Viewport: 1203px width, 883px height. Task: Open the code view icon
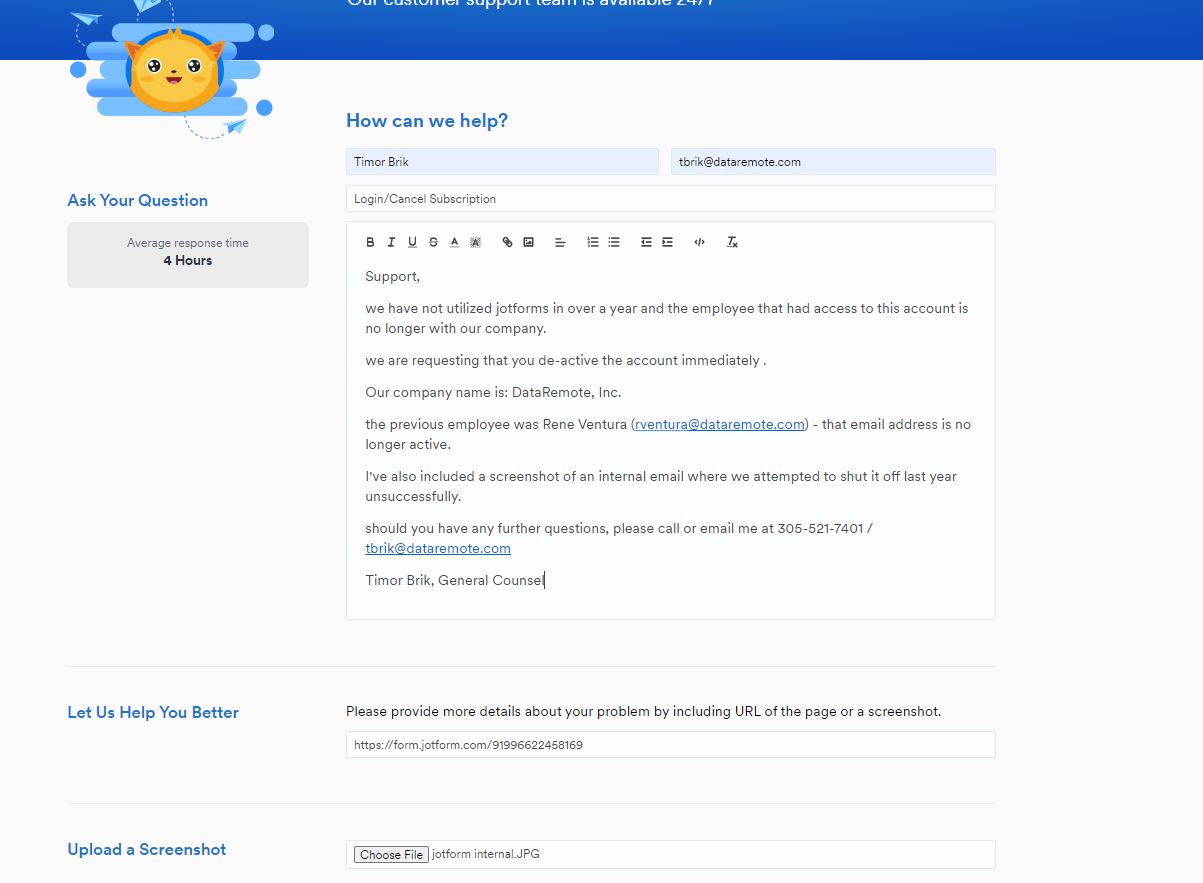coord(699,242)
